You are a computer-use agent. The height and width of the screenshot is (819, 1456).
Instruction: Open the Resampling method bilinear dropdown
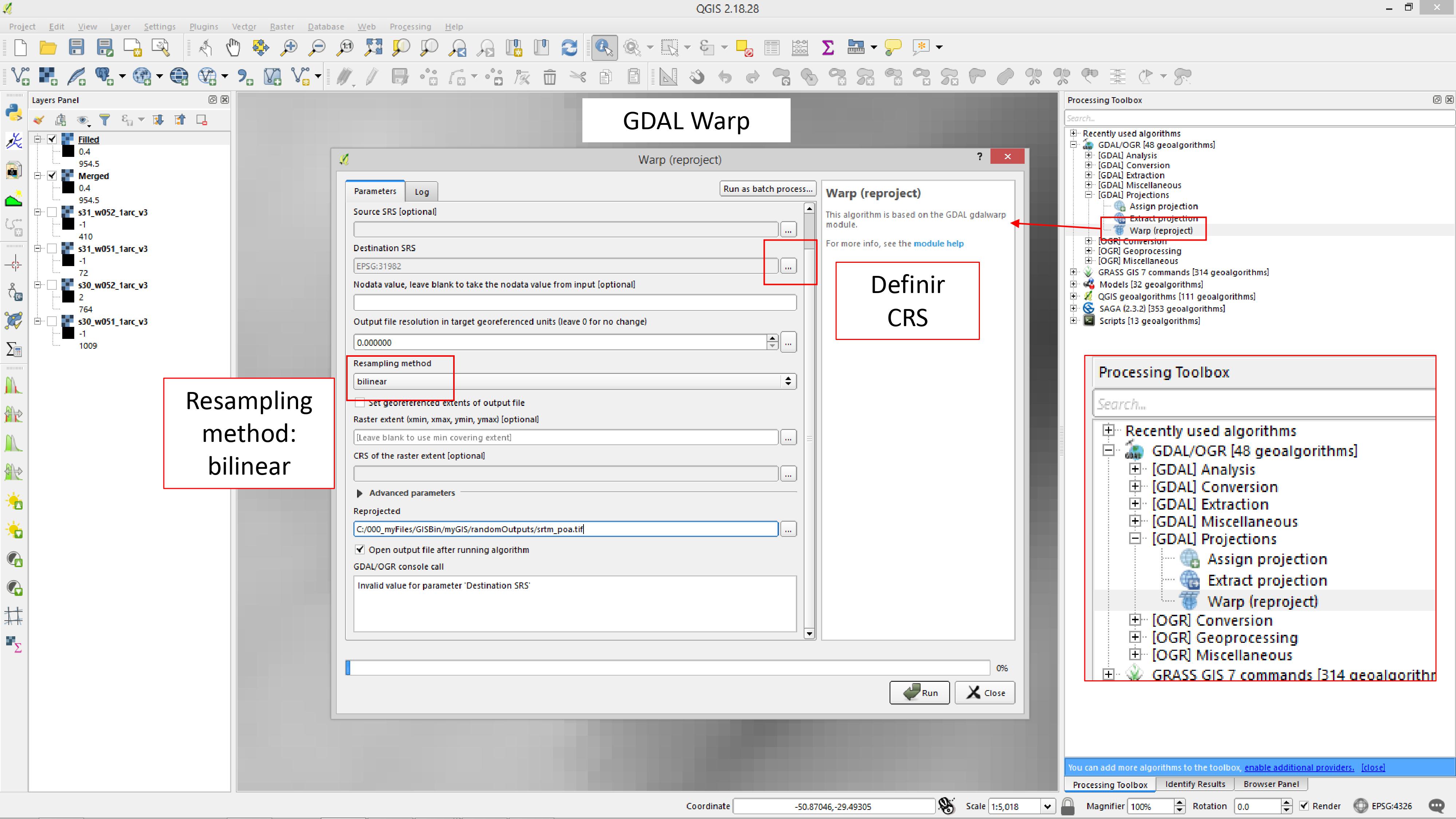point(574,381)
